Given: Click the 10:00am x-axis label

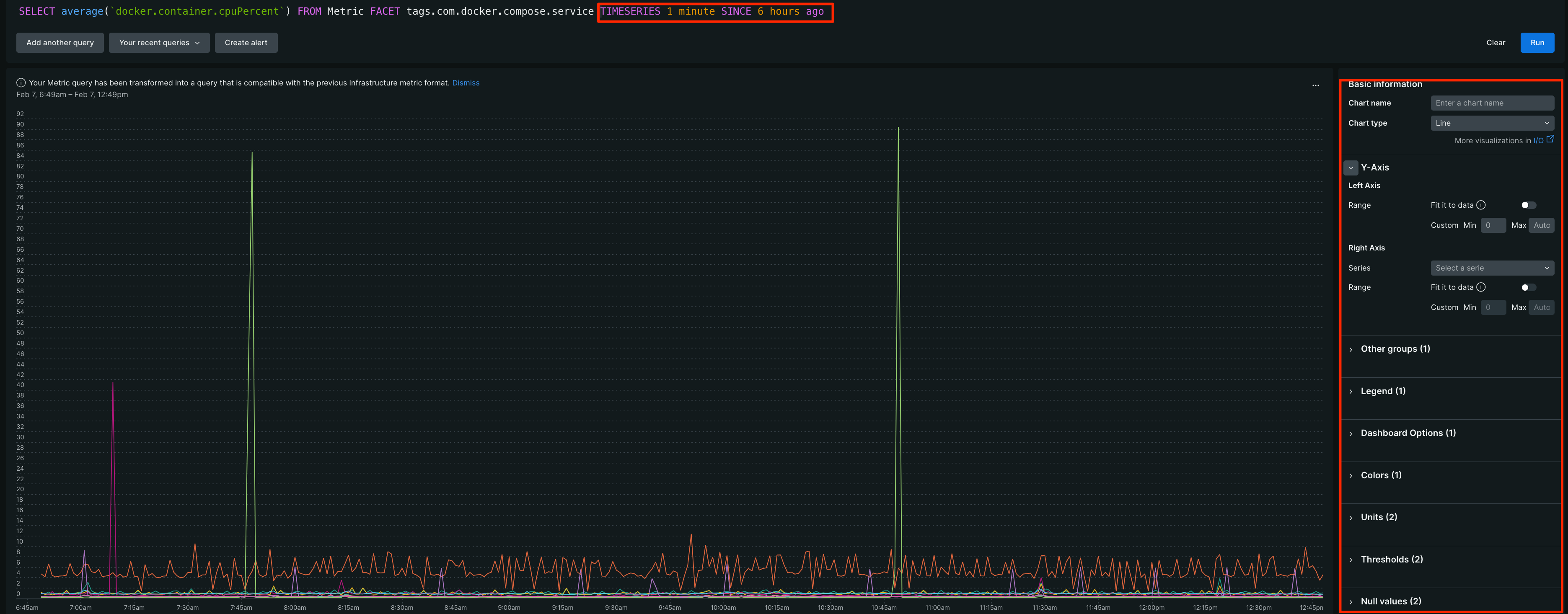Looking at the screenshot, I should 723,607.
